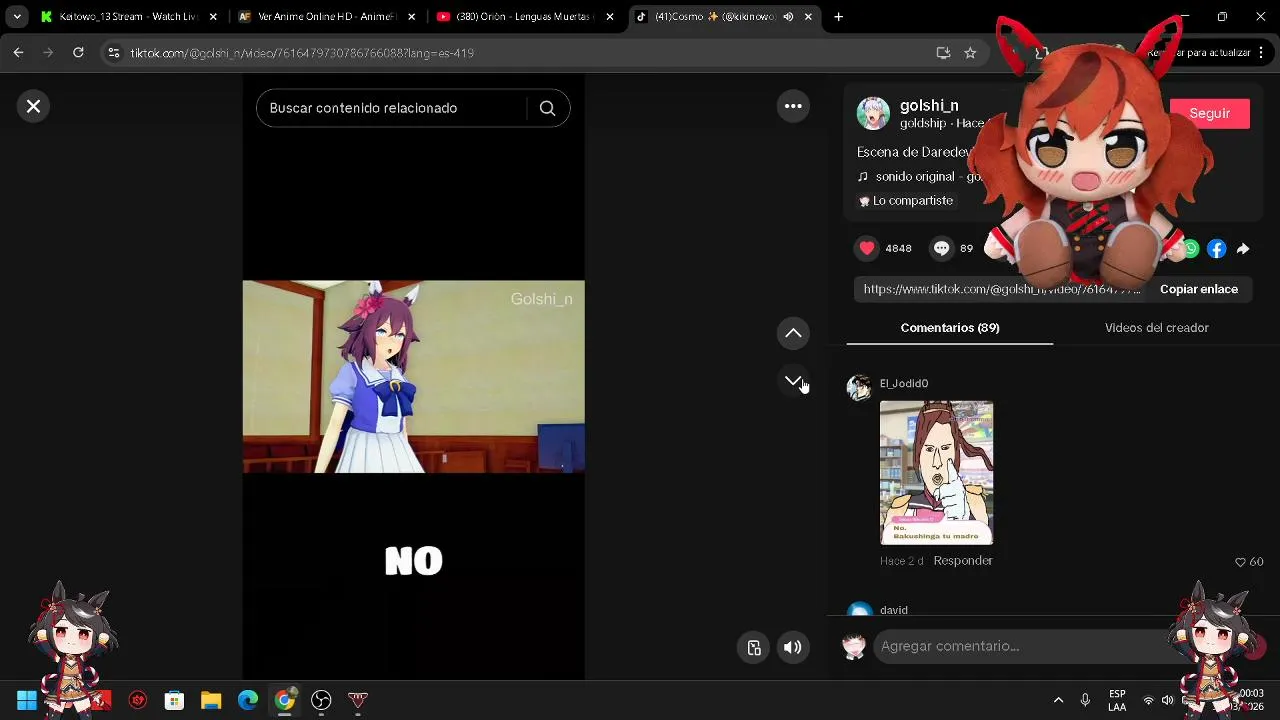1280x720 pixels.
Task: Follow golshi_n with the Seguir button
Action: pos(1209,113)
